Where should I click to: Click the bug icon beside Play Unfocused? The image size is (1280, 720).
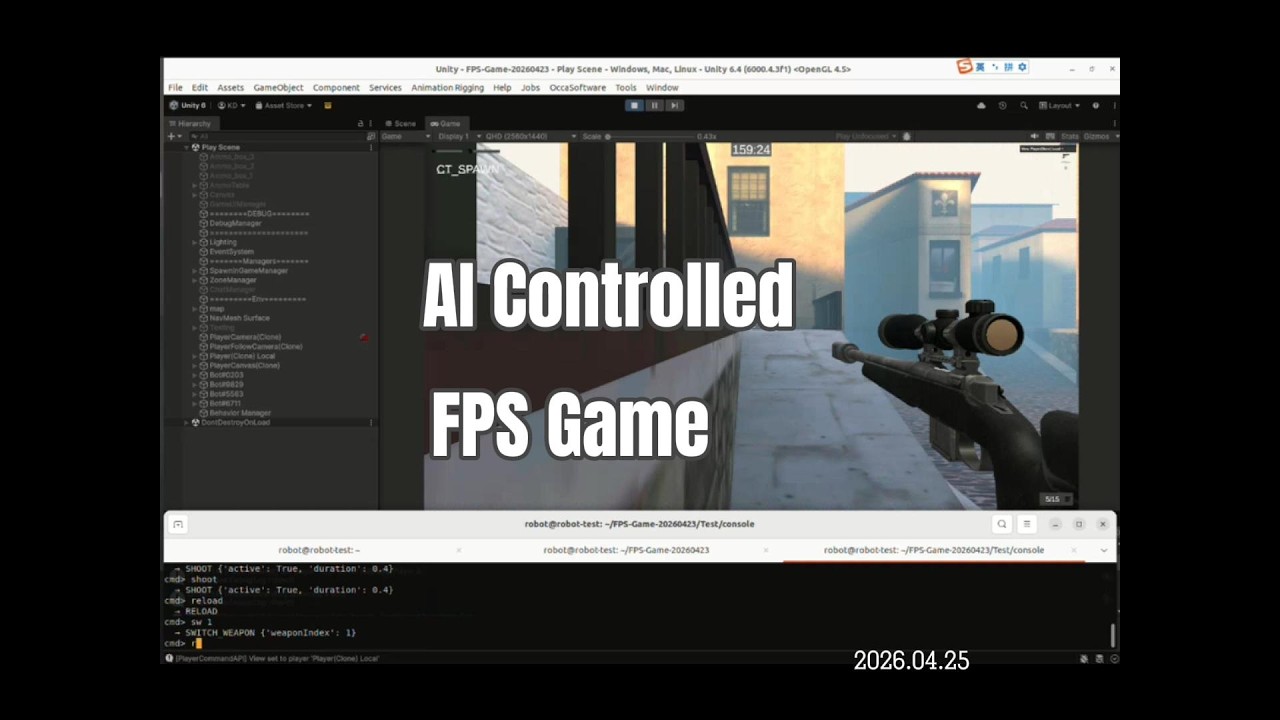[907, 136]
